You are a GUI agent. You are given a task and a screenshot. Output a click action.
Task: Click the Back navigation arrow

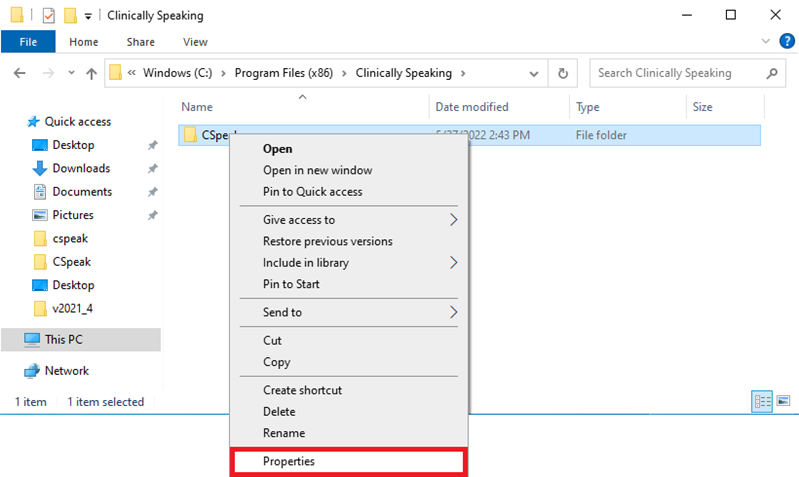click(20, 73)
